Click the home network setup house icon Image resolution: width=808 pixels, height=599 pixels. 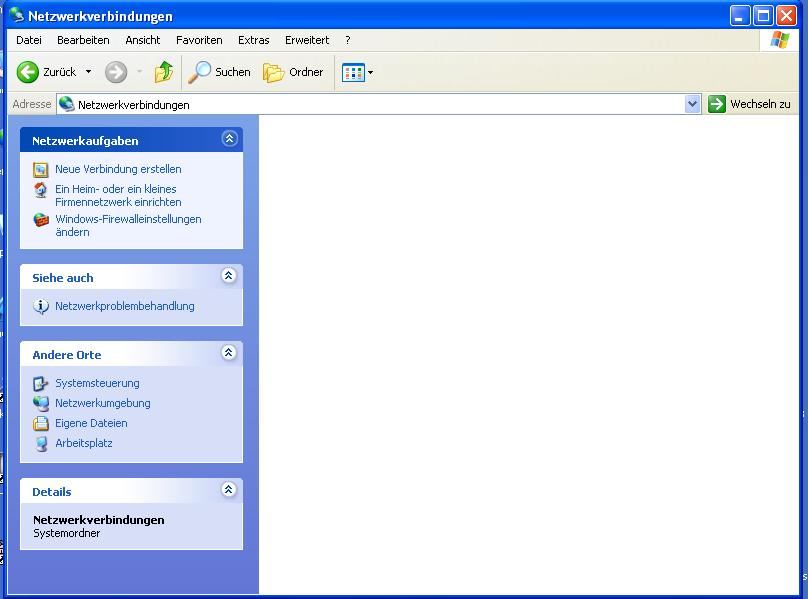pyautogui.click(x=41, y=190)
